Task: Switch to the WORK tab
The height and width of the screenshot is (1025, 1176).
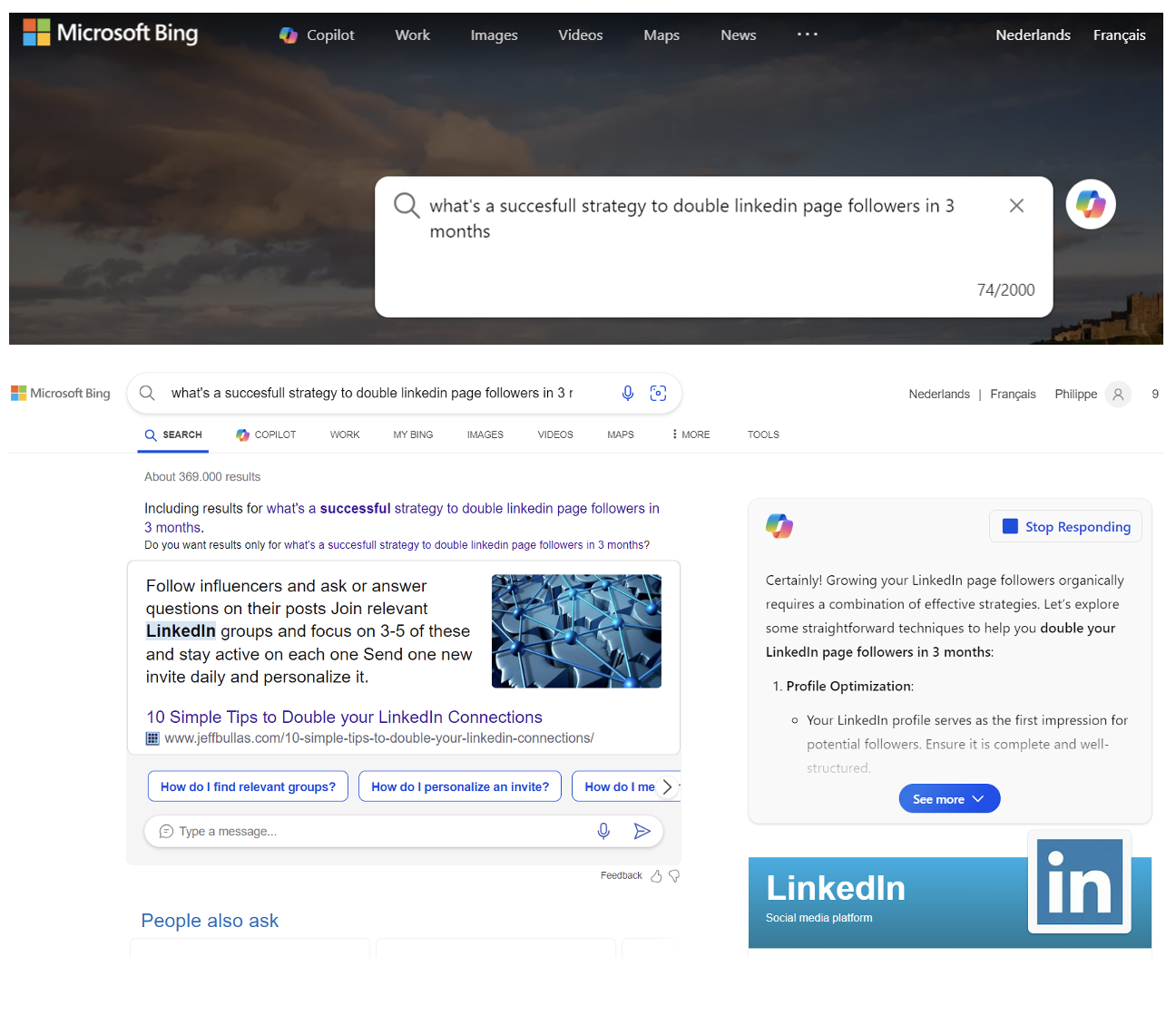Action: pyautogui.click(x=345, y=434)
